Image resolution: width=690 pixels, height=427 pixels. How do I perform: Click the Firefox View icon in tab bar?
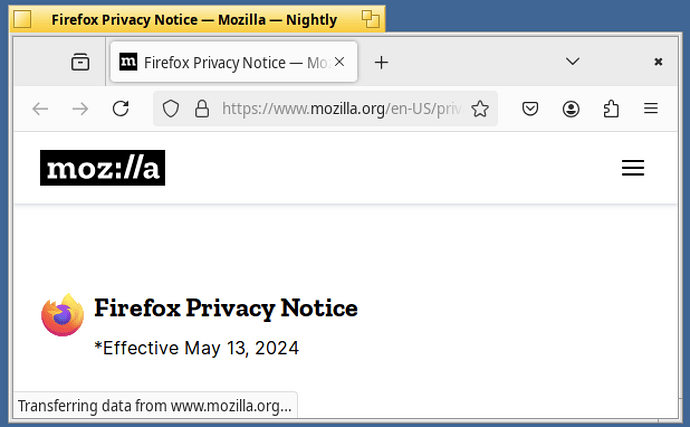[80, 62]
